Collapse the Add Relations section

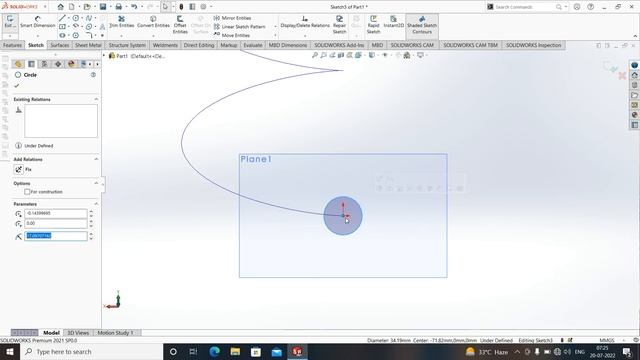[96, 159]
